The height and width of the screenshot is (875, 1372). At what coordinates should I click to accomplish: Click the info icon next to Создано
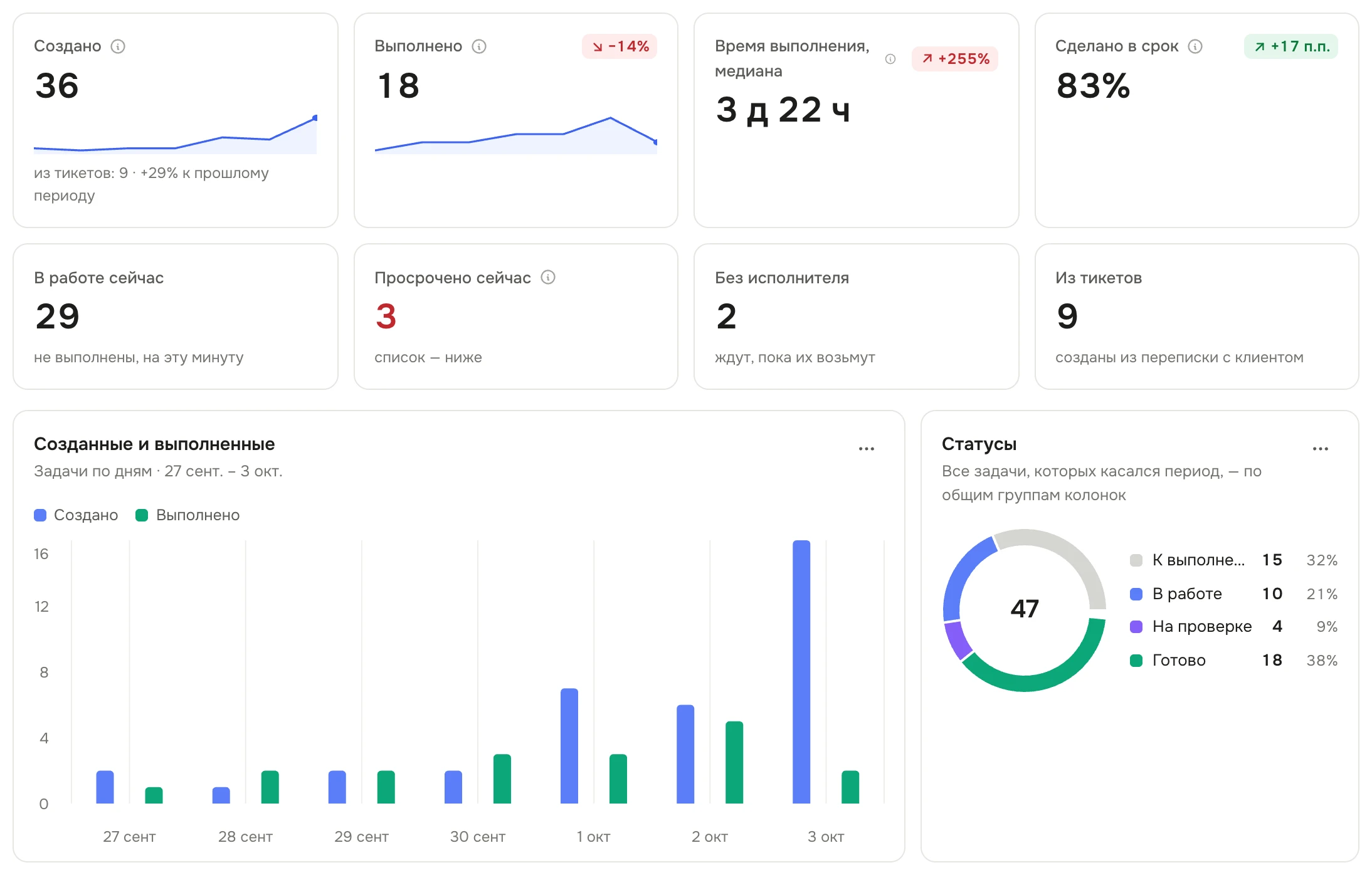pos(118,46)
